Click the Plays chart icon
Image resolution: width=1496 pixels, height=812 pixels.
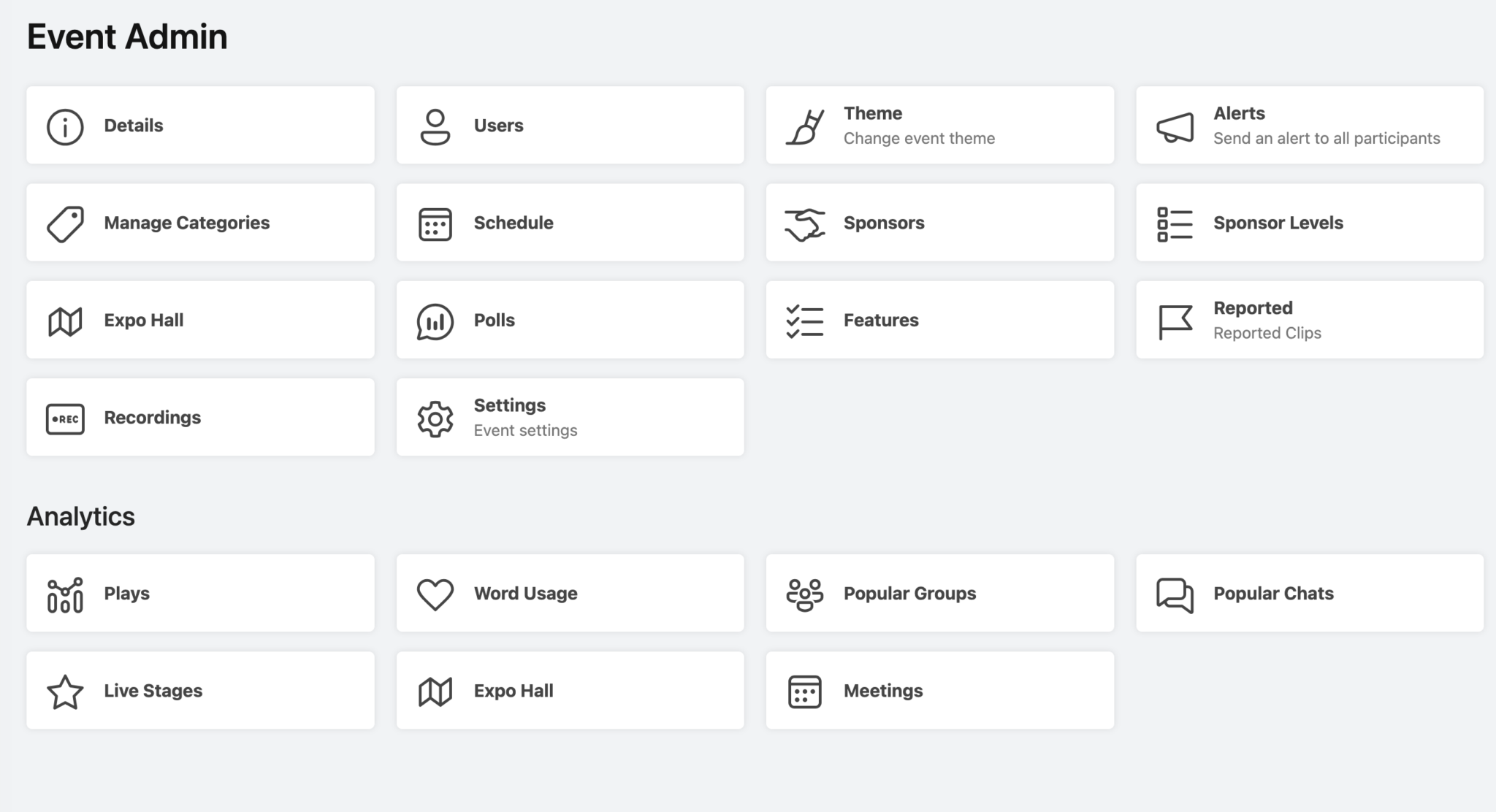[64, 593]
